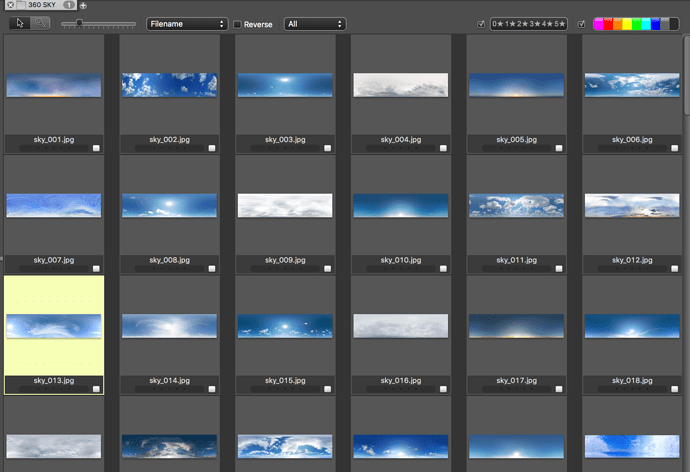Click the sky_018.jpg filename label

[632, 381]
